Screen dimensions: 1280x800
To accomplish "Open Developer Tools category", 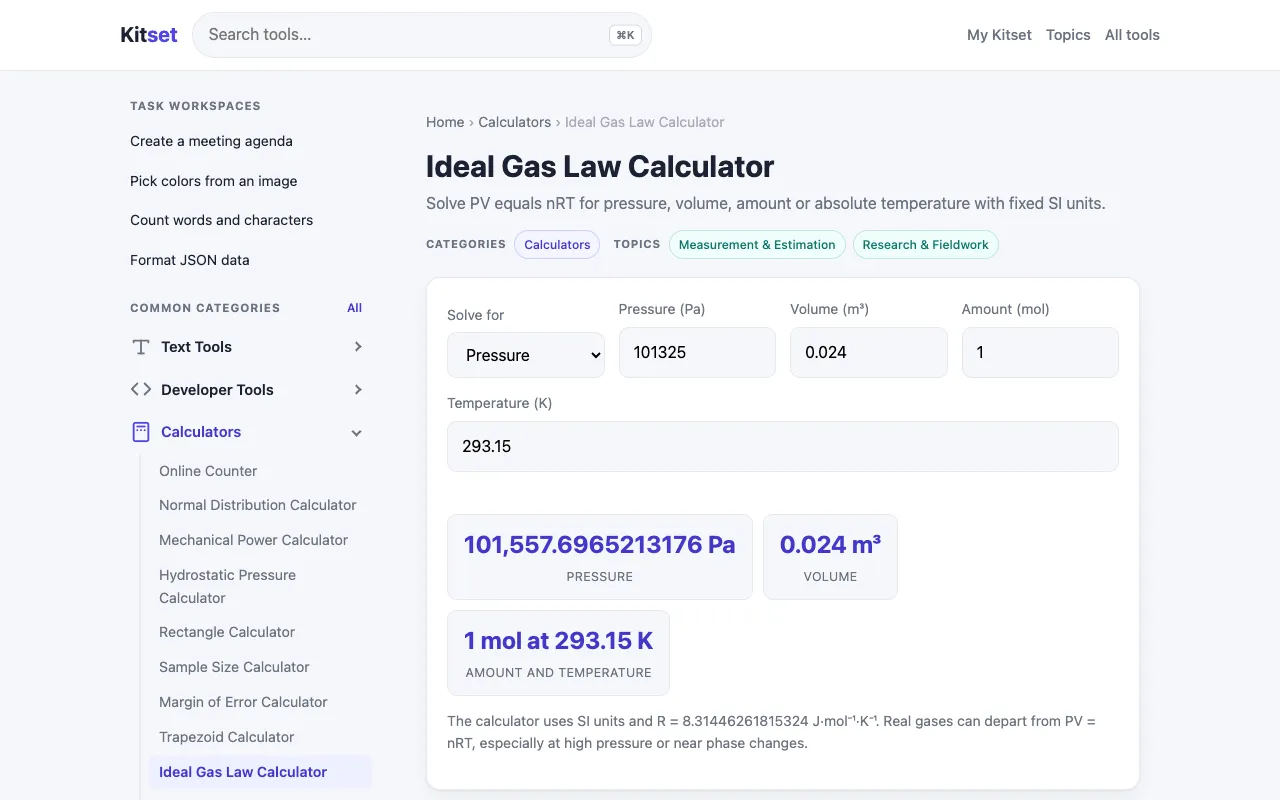I will coord(217,390).
